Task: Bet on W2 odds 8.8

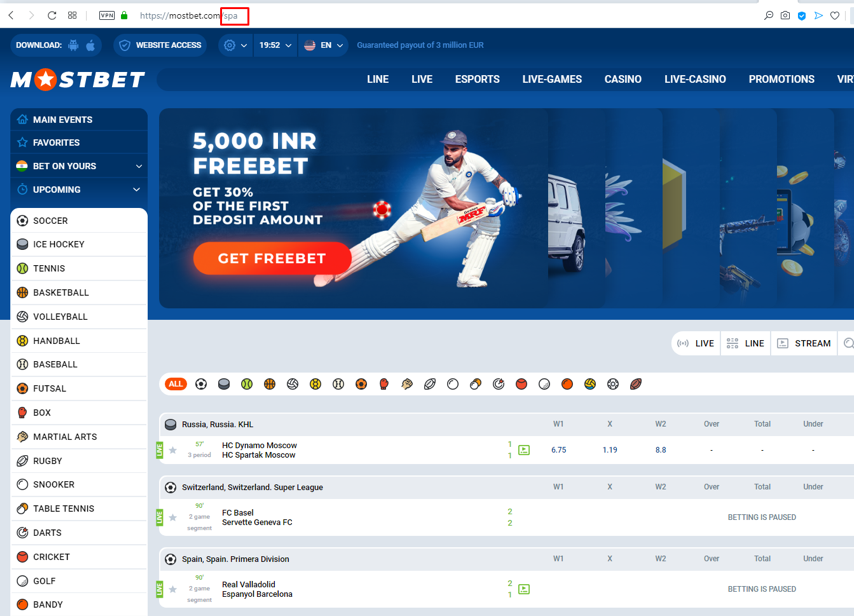Action: [x=661, y=450]
